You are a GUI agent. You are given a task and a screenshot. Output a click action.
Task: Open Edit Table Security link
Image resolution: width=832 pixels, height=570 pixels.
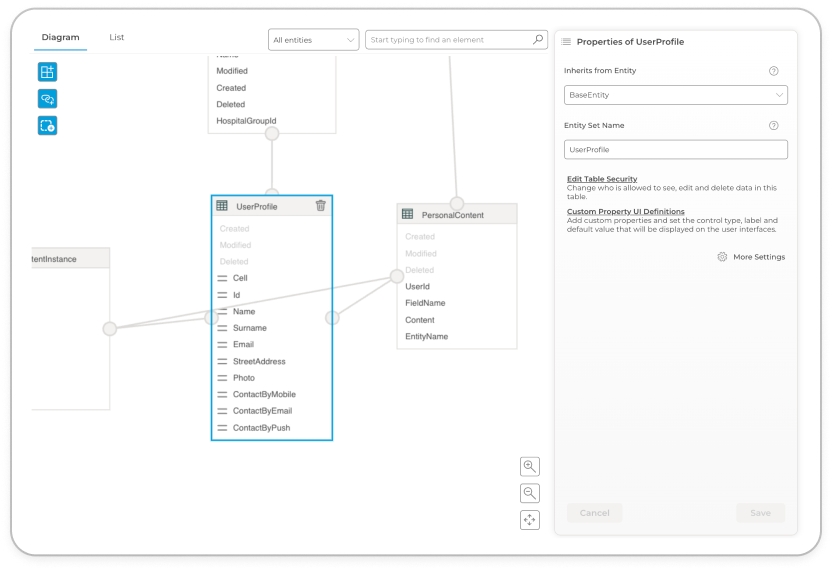coord(602,179)
